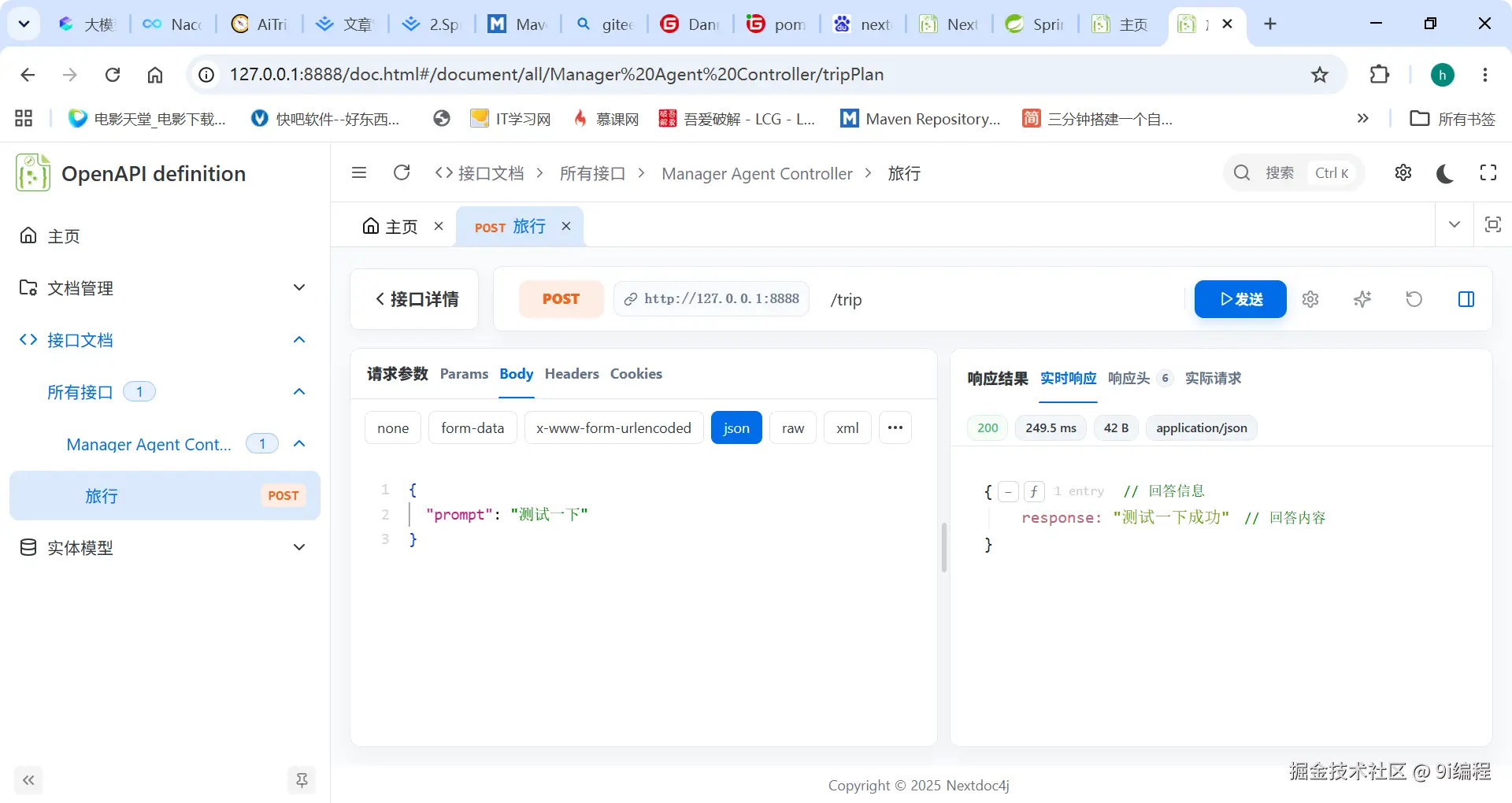Screen dimensions: 1512x803
Task: Collapse the Manager Agent Controller group
Action: 299,444
